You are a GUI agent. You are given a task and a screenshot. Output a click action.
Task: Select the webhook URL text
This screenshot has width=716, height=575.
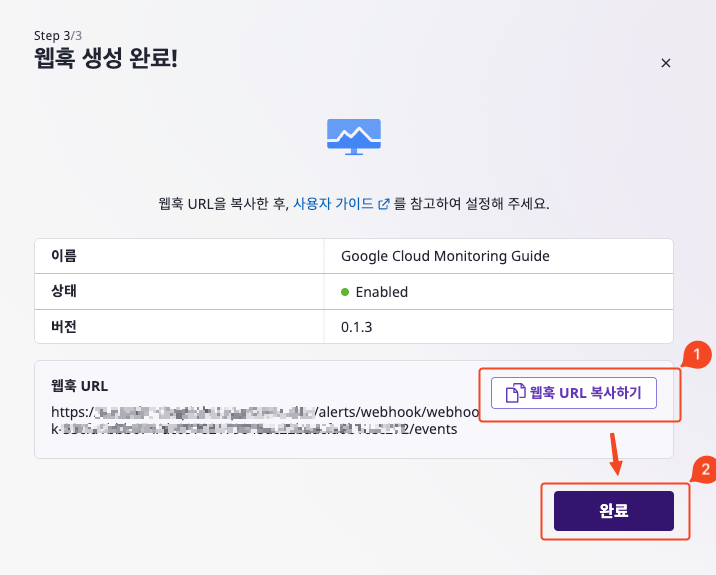(265, 421)
